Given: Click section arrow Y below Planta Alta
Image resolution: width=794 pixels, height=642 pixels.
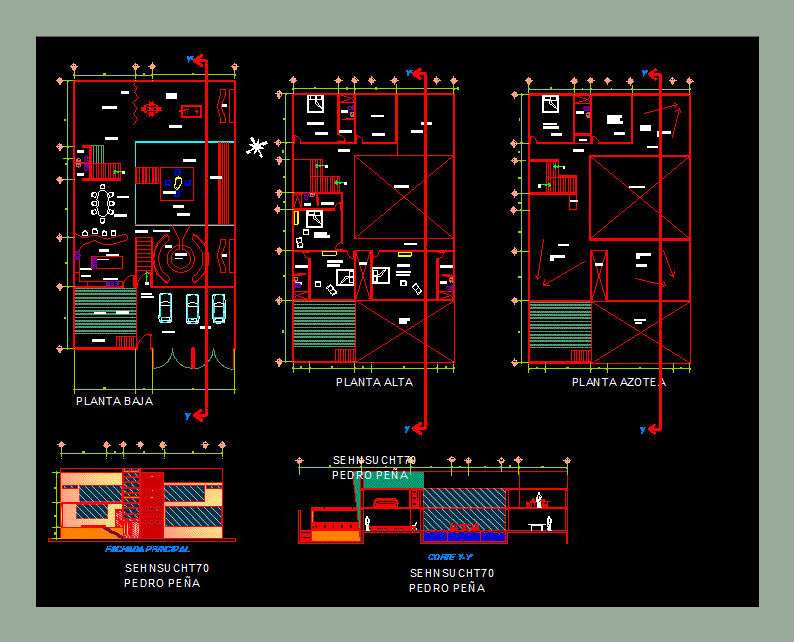Looking at the screenshot, I should 416,429.
